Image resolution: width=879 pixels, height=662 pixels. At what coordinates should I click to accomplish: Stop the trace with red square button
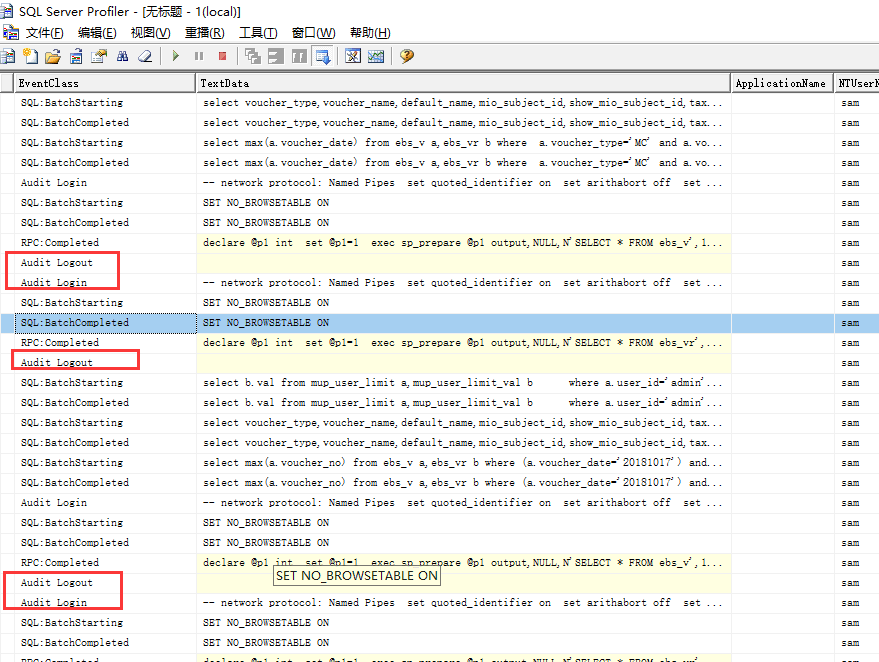222,57
